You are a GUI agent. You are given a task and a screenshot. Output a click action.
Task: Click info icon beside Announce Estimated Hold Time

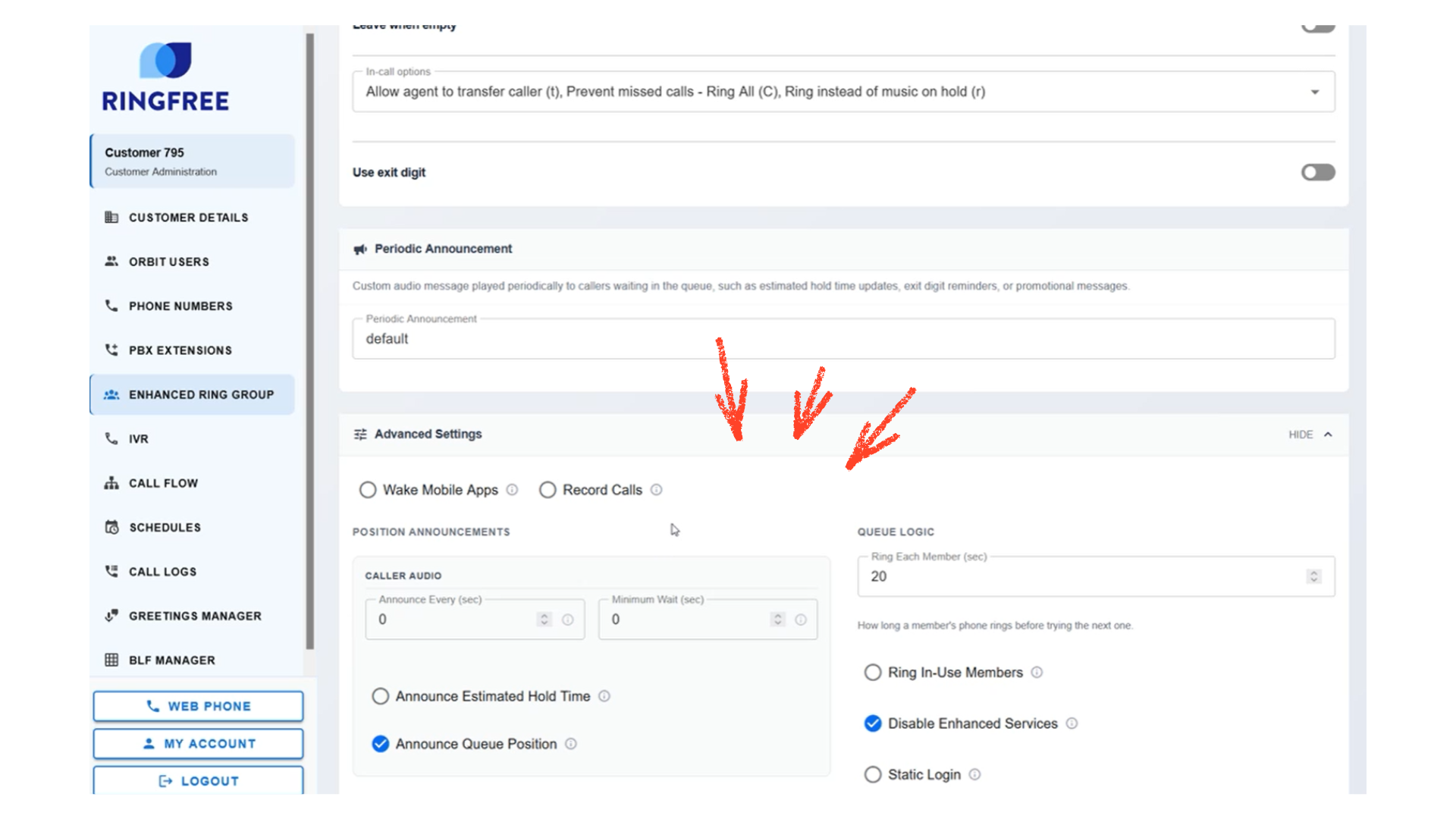tap(604, 696)
